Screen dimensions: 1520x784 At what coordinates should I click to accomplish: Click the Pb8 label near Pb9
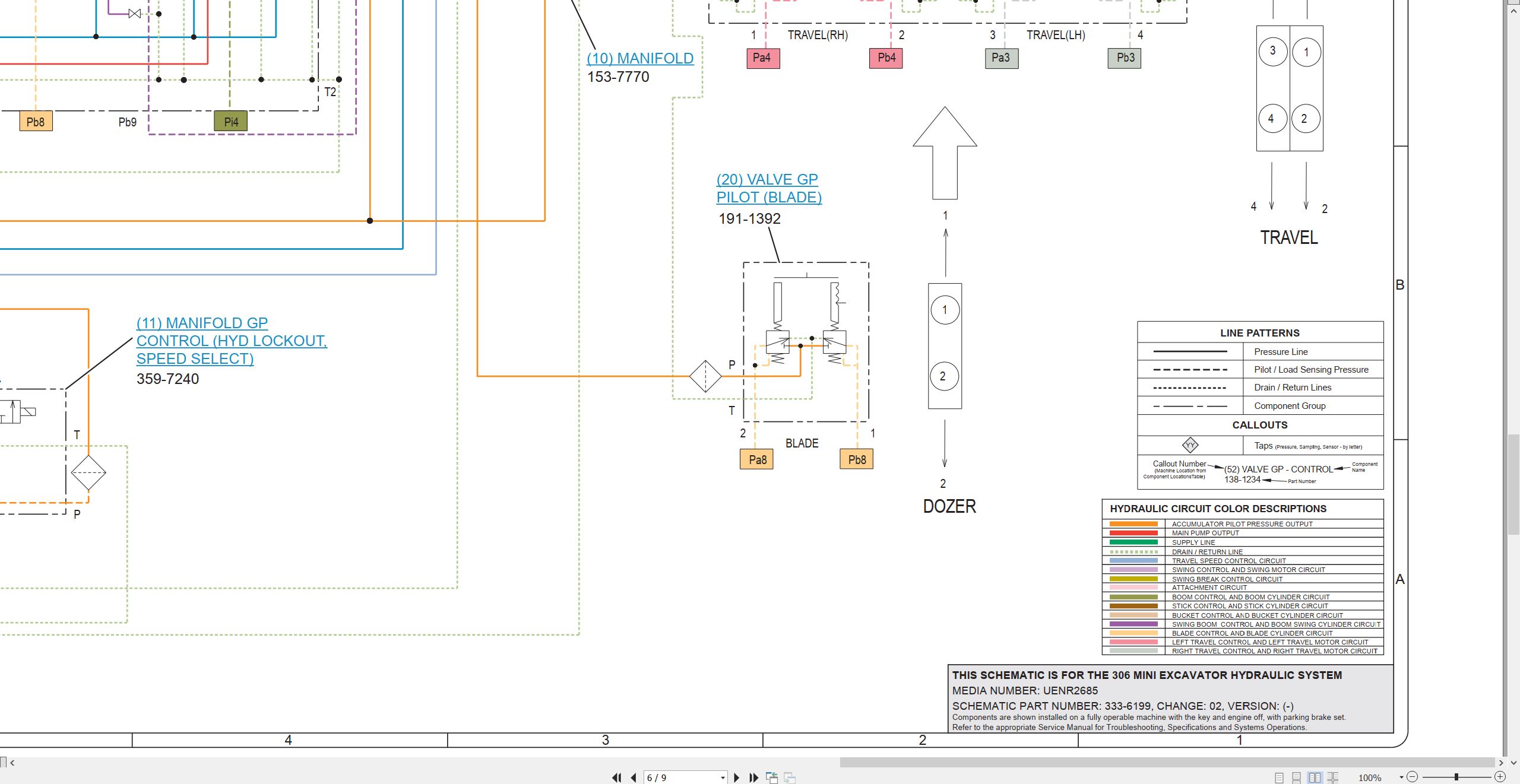coord(36,121)
